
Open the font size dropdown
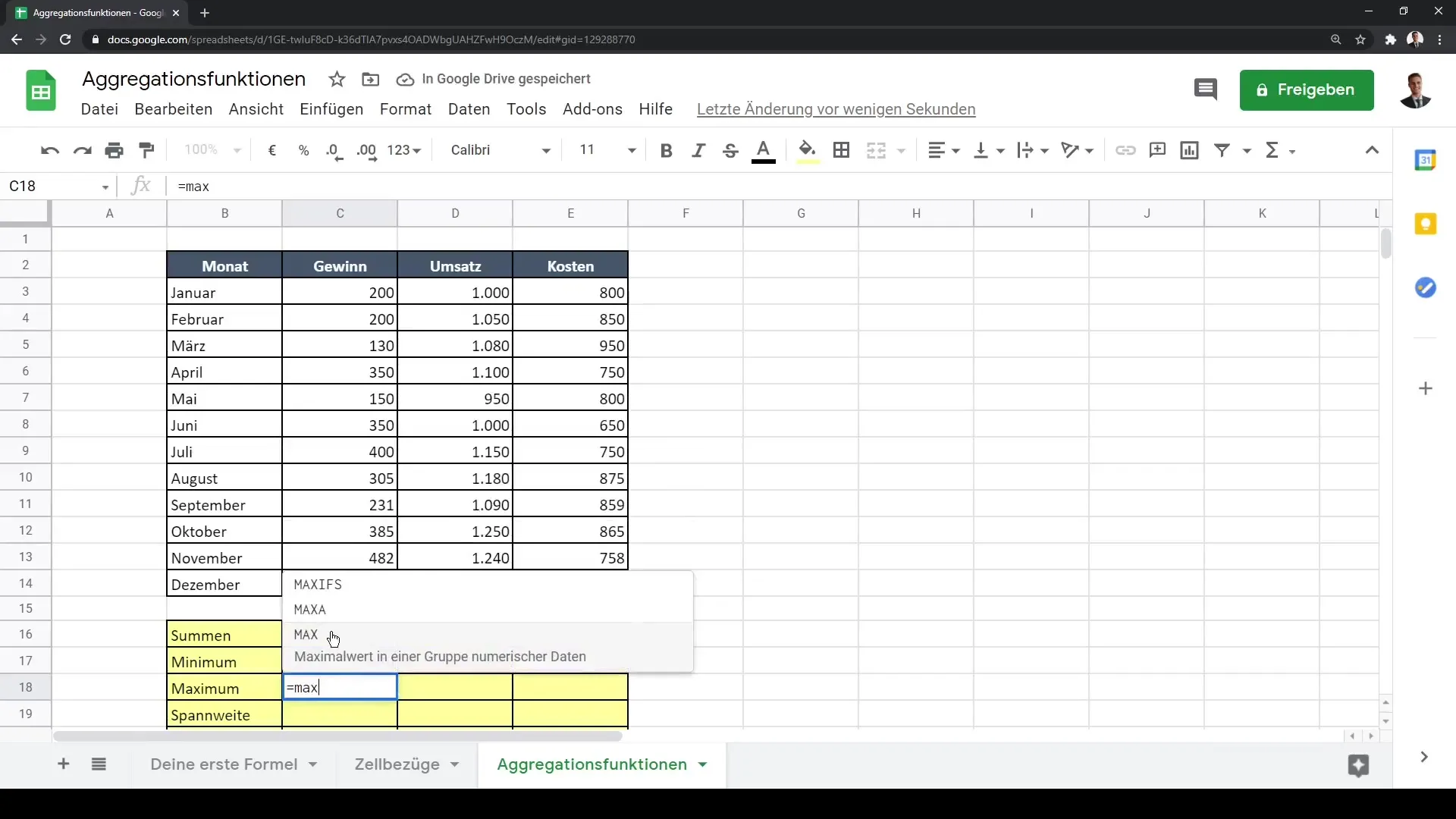(x=607, y=150)
